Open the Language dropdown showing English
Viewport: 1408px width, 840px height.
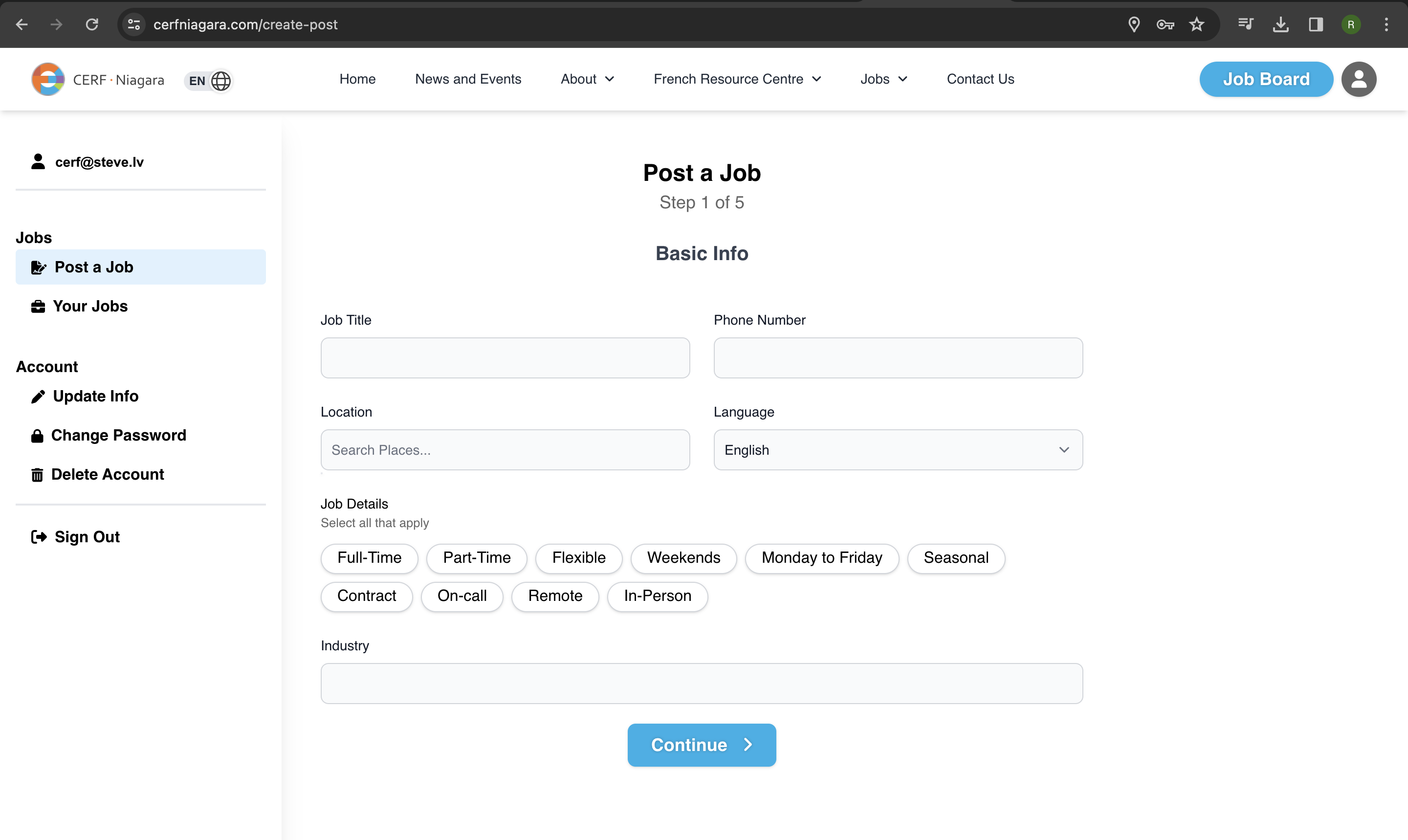898,450
